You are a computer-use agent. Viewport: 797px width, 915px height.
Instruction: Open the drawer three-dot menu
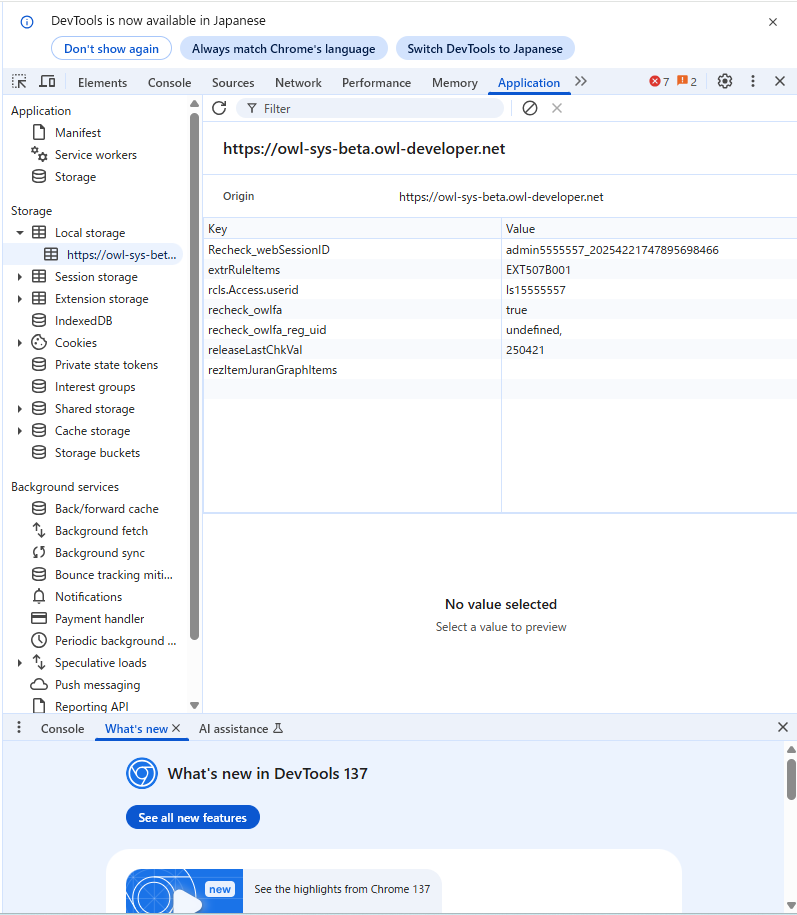[19, 727]
